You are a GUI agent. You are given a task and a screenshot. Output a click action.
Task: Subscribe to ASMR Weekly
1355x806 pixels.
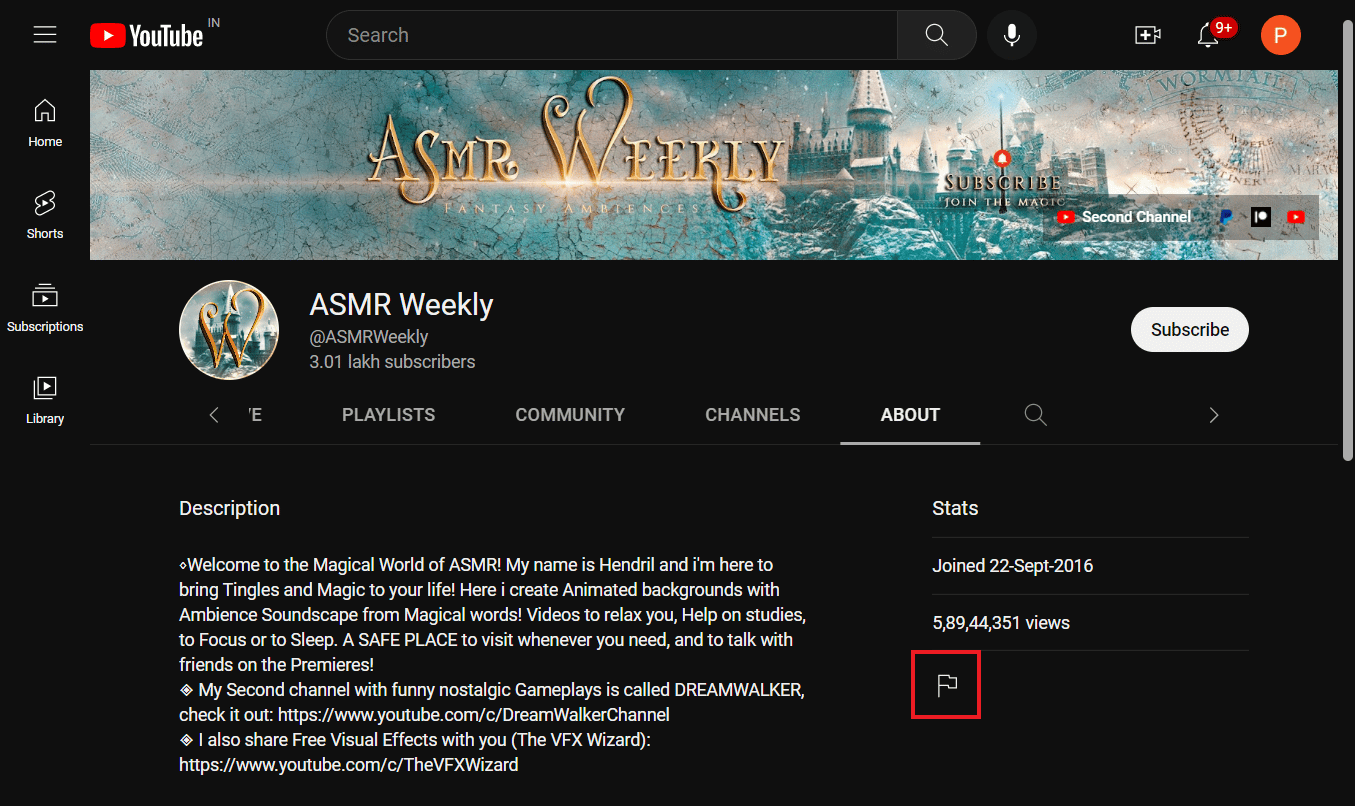(x=1190, y=330)
